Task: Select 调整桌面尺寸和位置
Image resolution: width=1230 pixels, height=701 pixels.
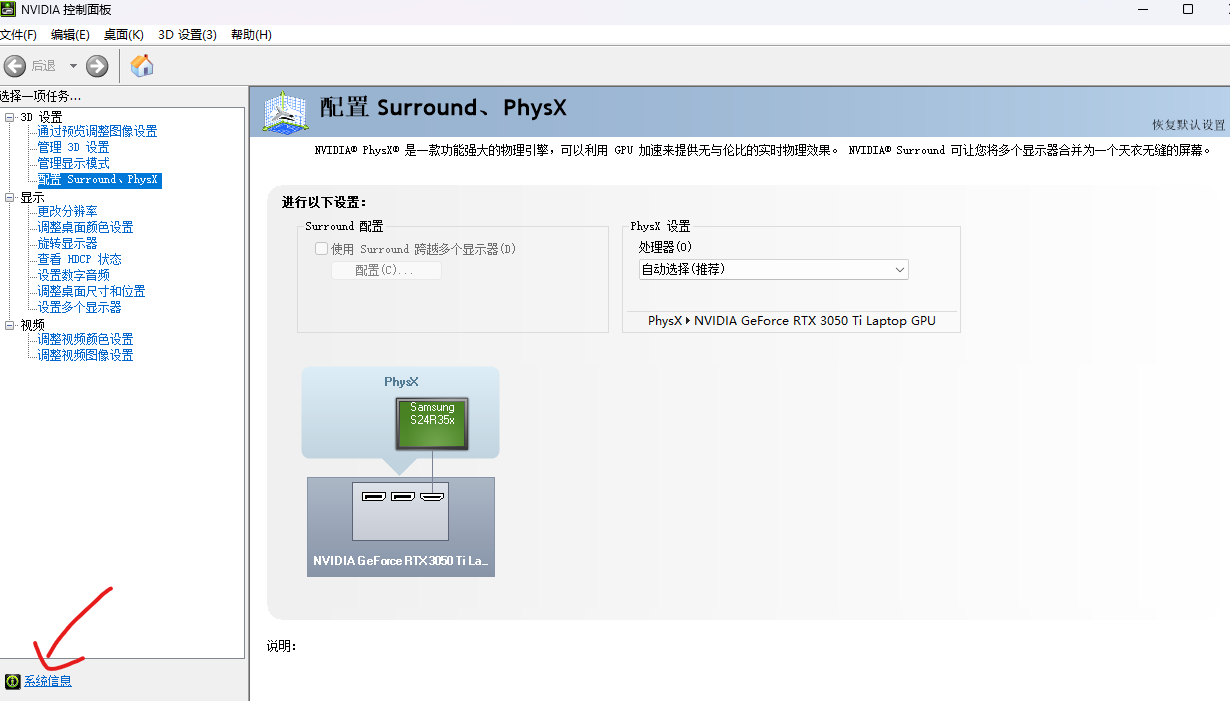Action: click(x=91, y=291)
